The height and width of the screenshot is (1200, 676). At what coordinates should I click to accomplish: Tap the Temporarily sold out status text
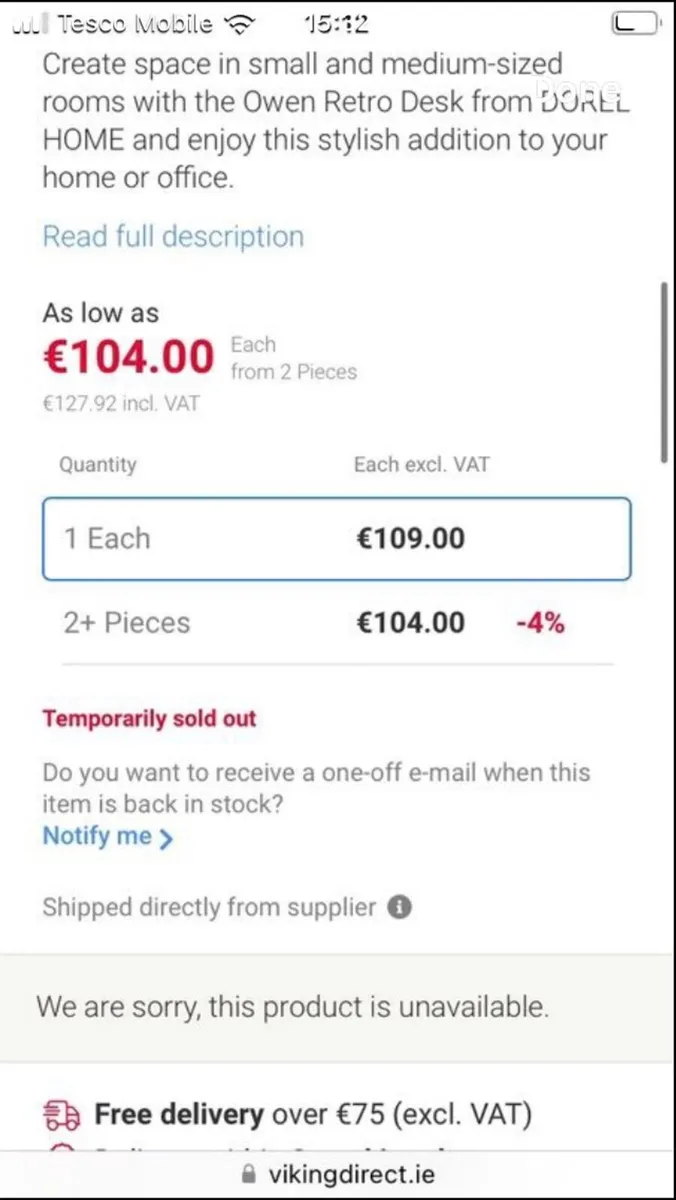coord(149,719)
